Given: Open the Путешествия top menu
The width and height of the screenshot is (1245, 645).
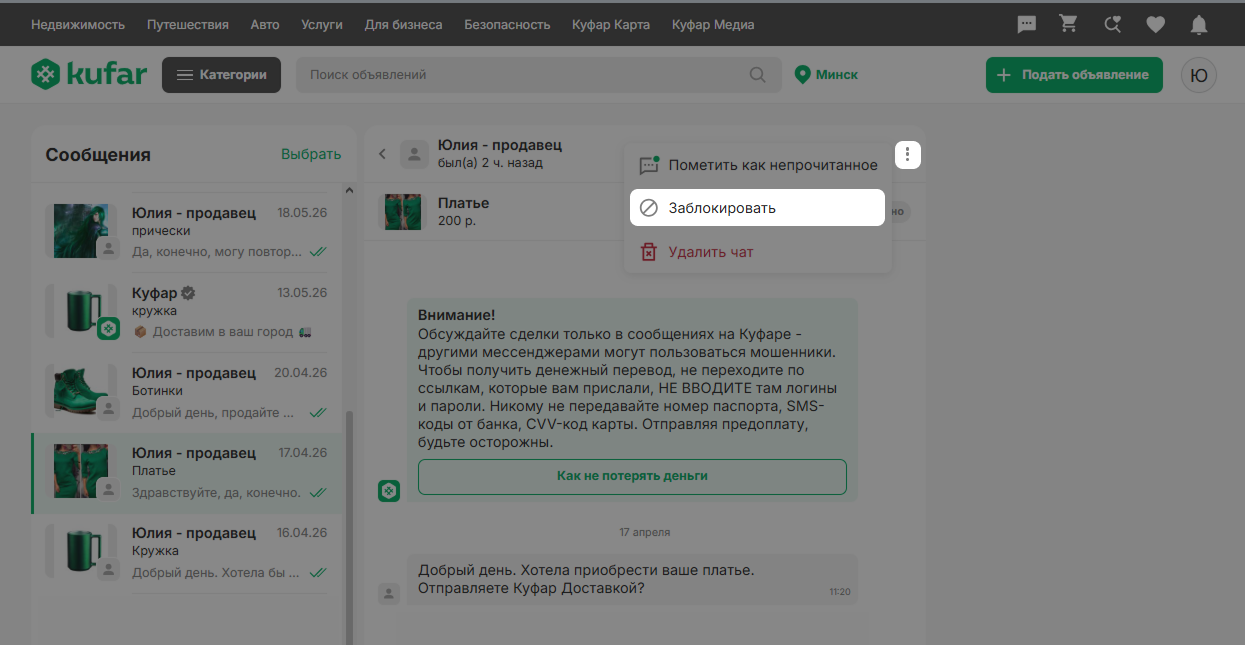Looking at the screenshot, I should pyautogui.click(x=187, y=24).
